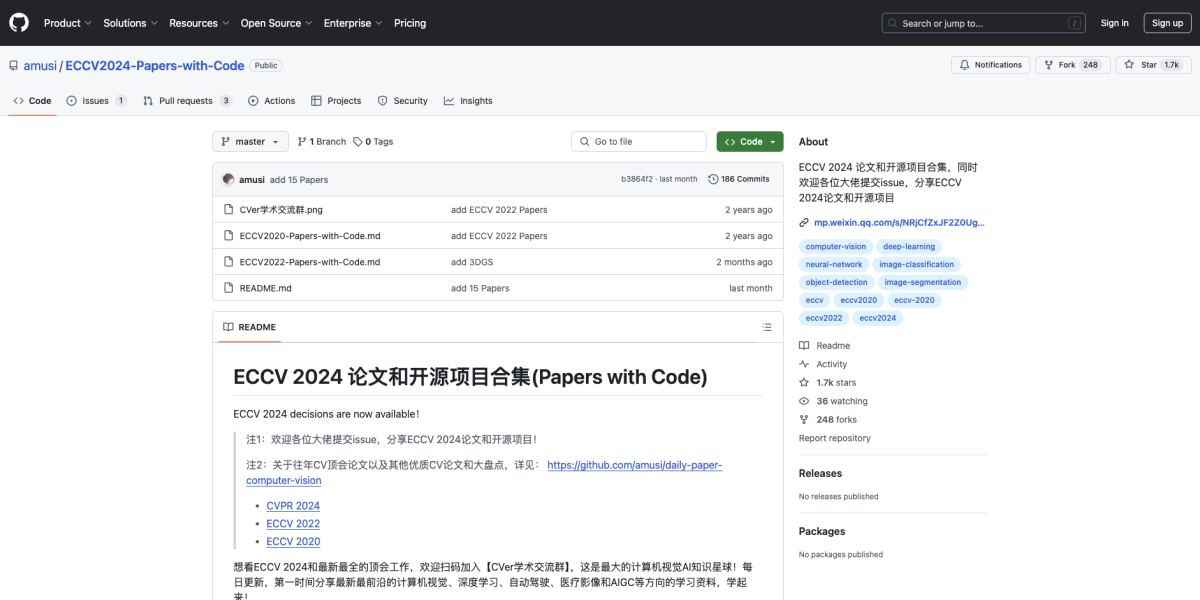Click the Sign up button

1167,22
